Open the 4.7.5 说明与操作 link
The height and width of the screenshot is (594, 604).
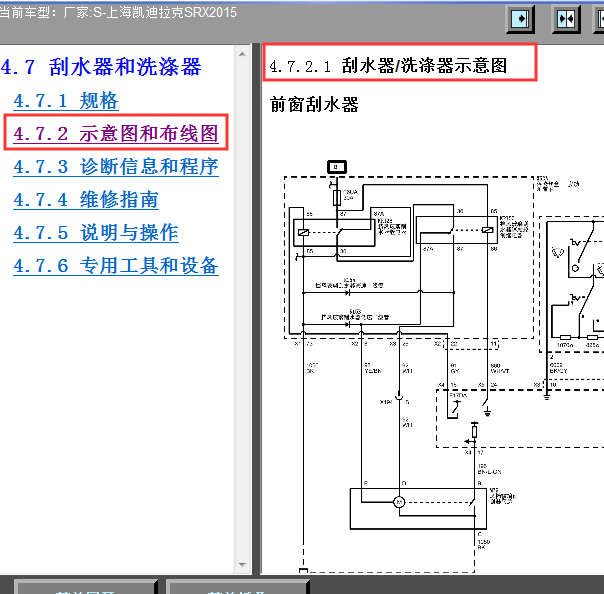[96, 233]
